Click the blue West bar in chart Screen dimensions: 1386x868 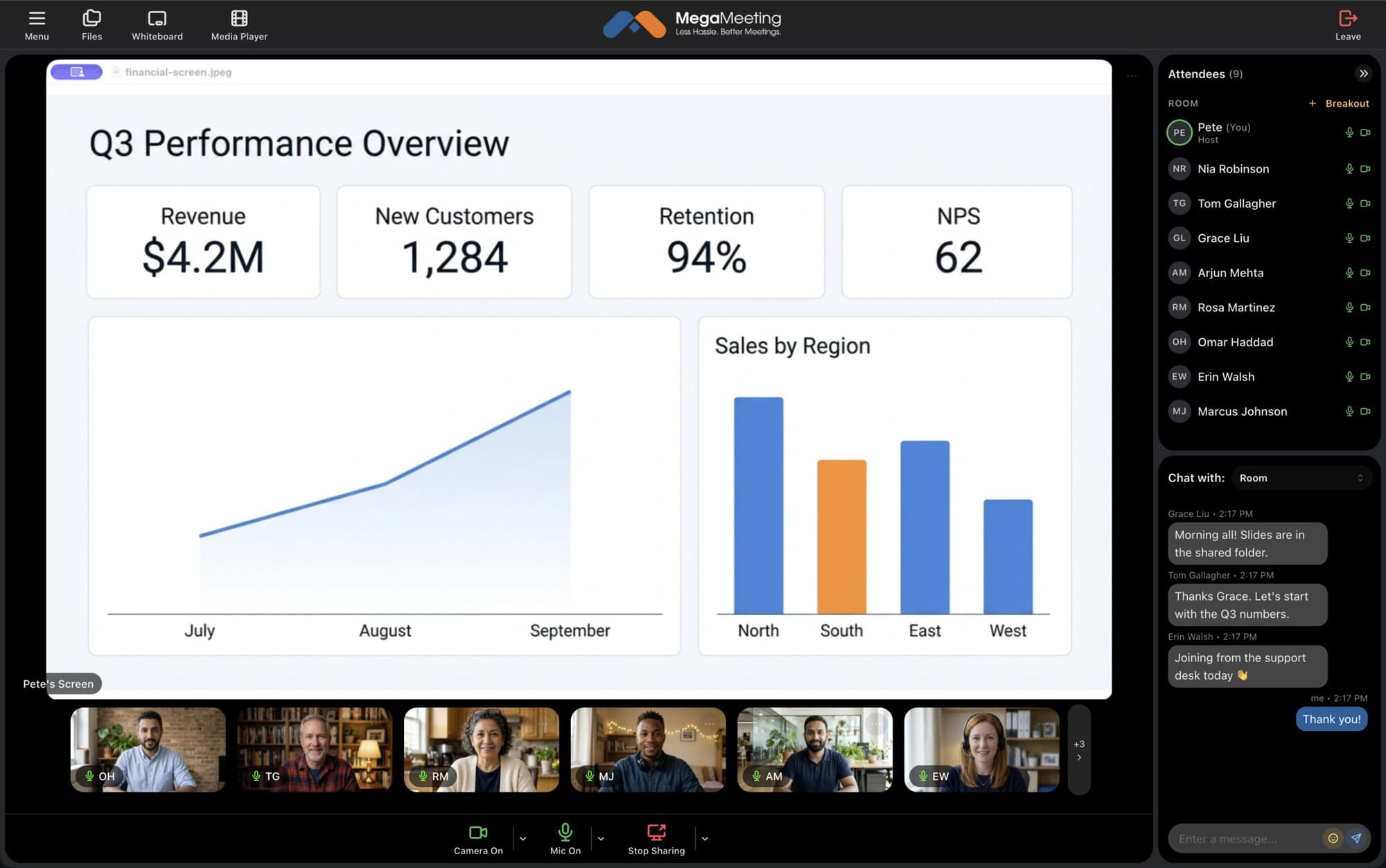[1008, 556]
